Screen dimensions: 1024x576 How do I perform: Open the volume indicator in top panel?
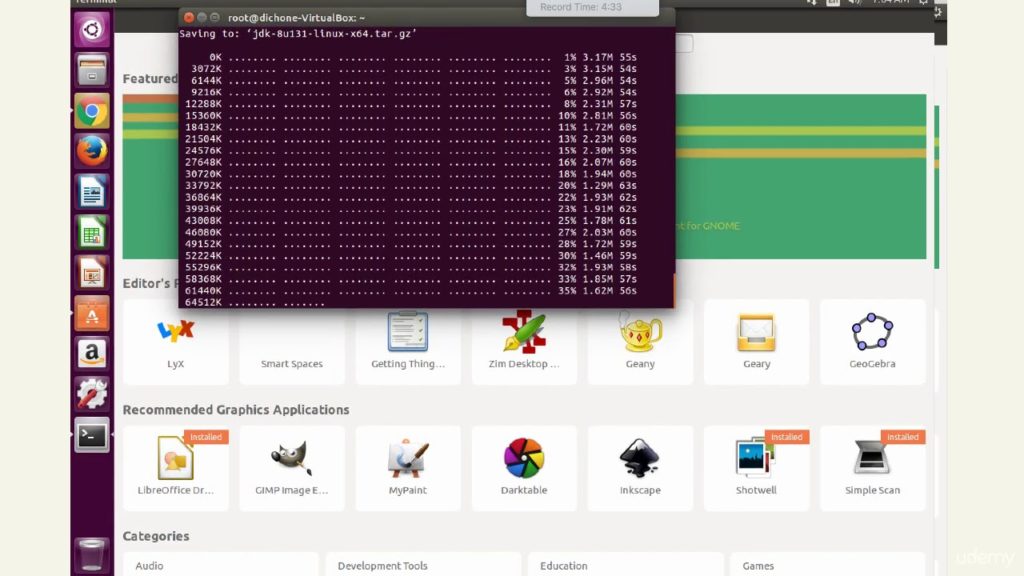[x=854, y=3]
